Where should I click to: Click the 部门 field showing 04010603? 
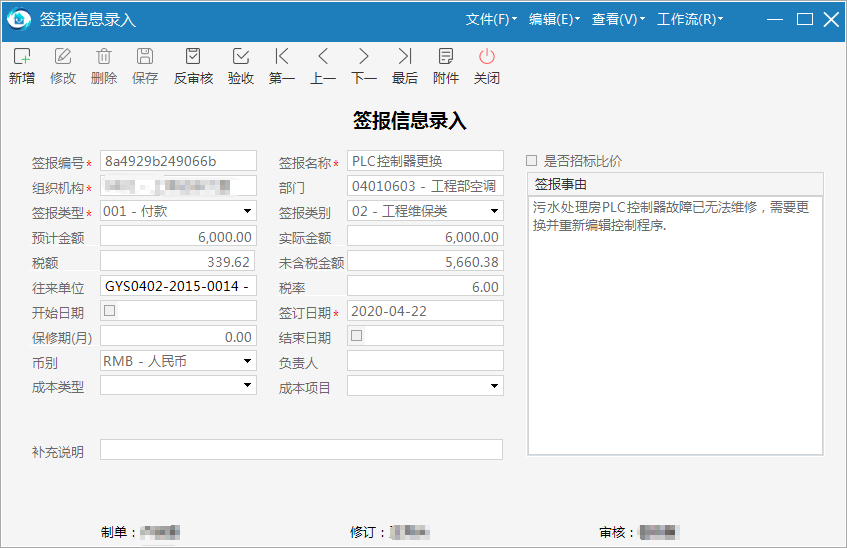[425, 186]
